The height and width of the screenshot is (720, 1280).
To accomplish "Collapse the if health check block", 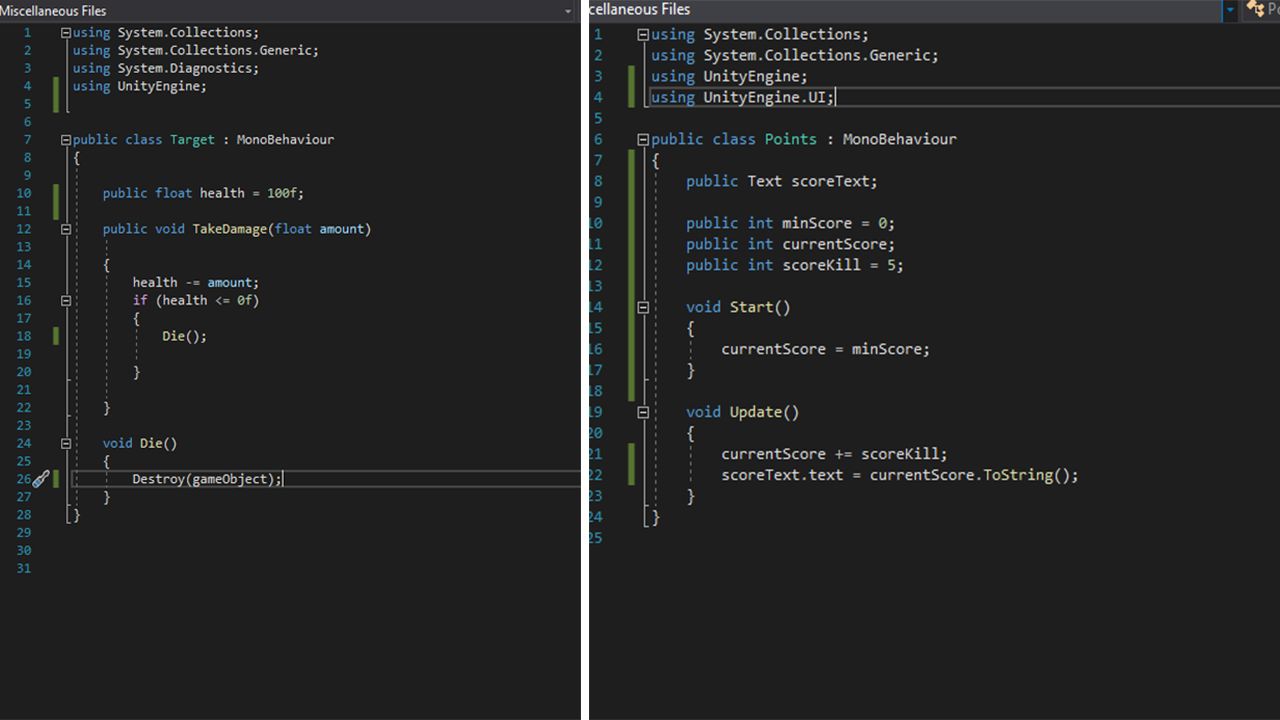I will point(65,300).
